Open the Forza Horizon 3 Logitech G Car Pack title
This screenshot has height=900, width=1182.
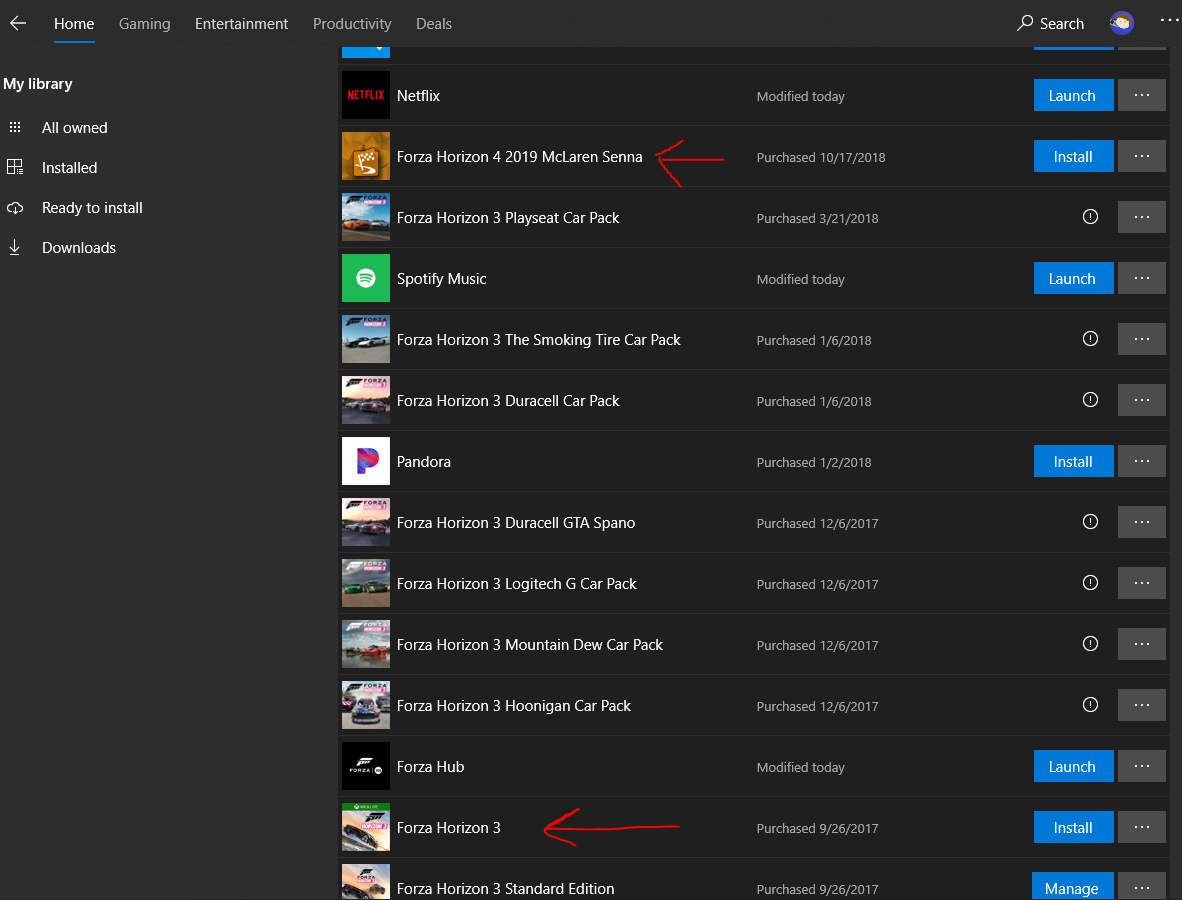click(x=516, y=583)
